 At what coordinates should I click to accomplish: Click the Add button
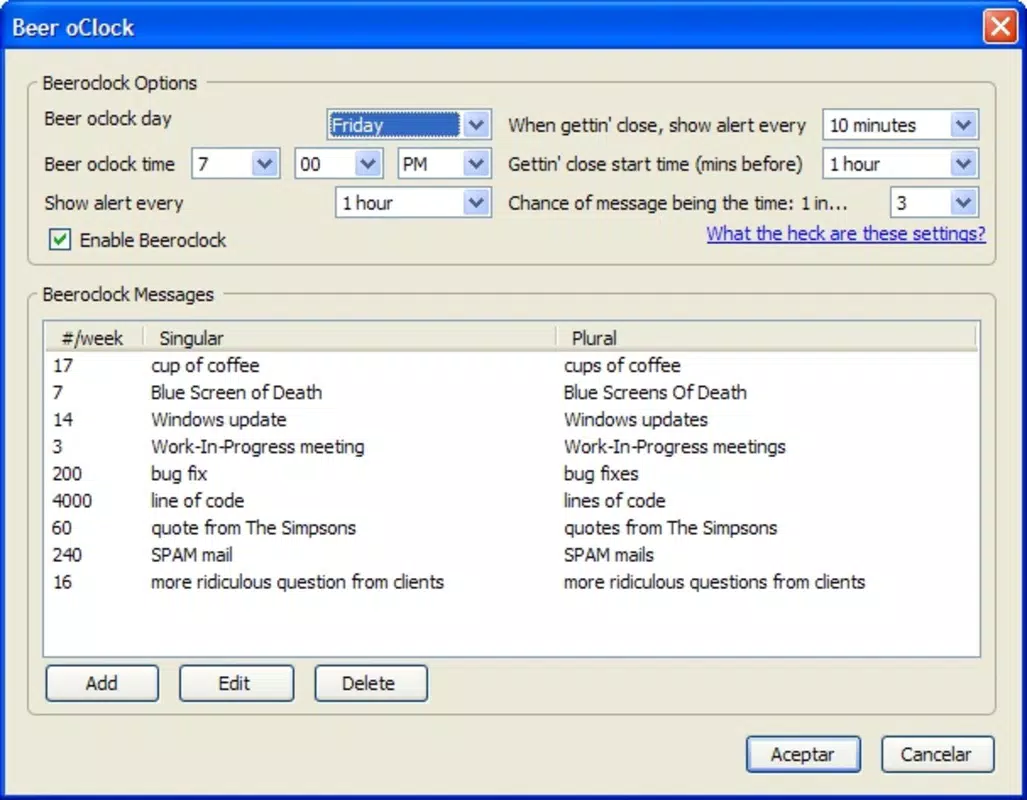point(102,683)
